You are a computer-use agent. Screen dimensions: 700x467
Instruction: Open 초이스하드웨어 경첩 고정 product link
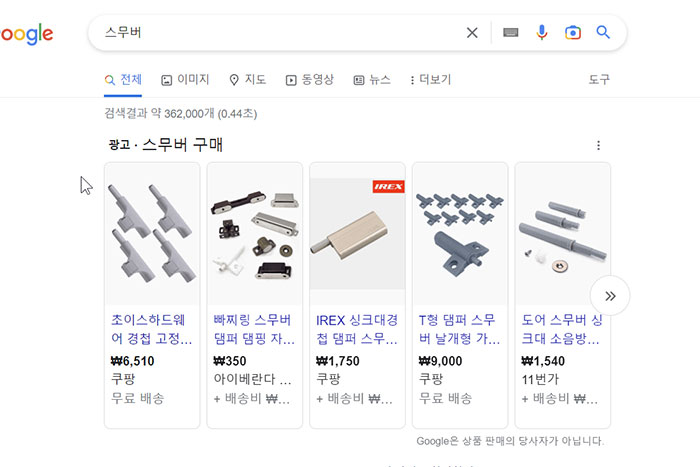pos(152,329)
